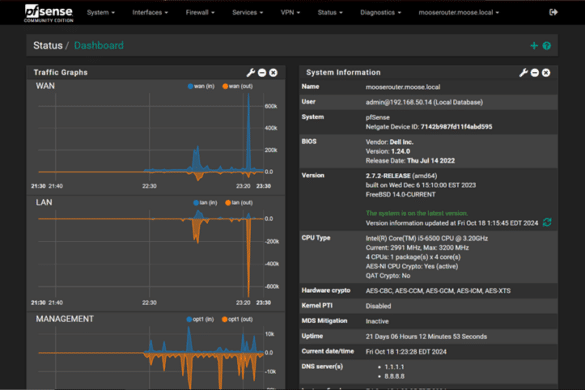Open Traffic Graphs settings wrench

click(x=251, y=72)
